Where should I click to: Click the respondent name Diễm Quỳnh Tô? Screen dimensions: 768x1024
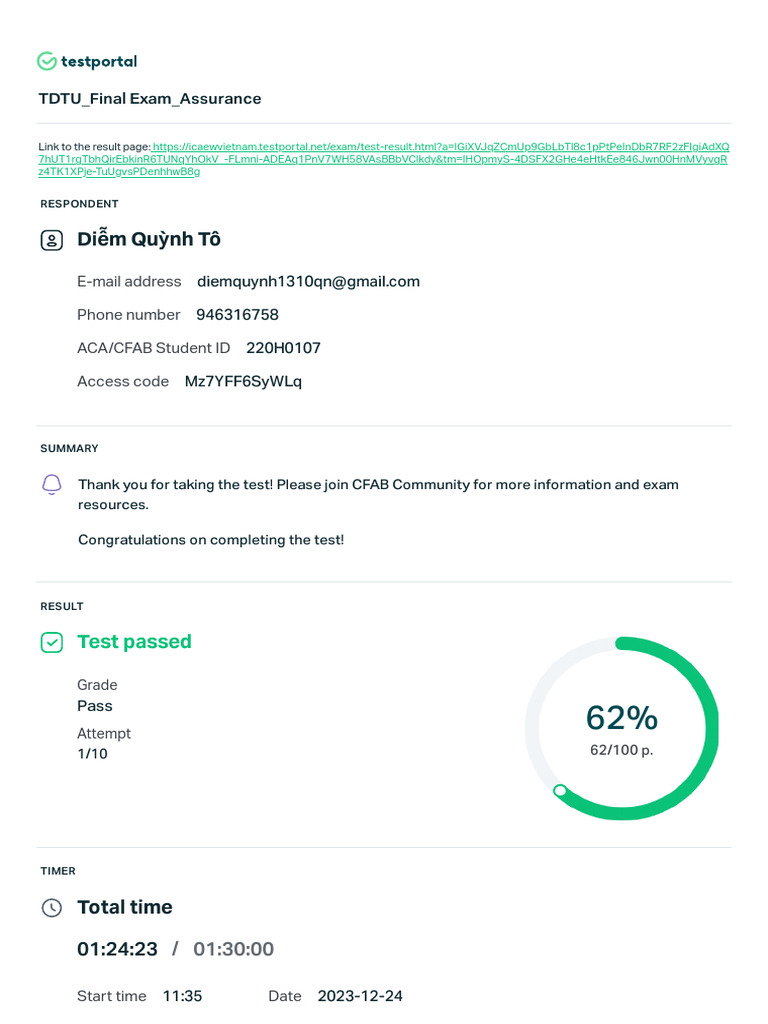coord(149,239)
